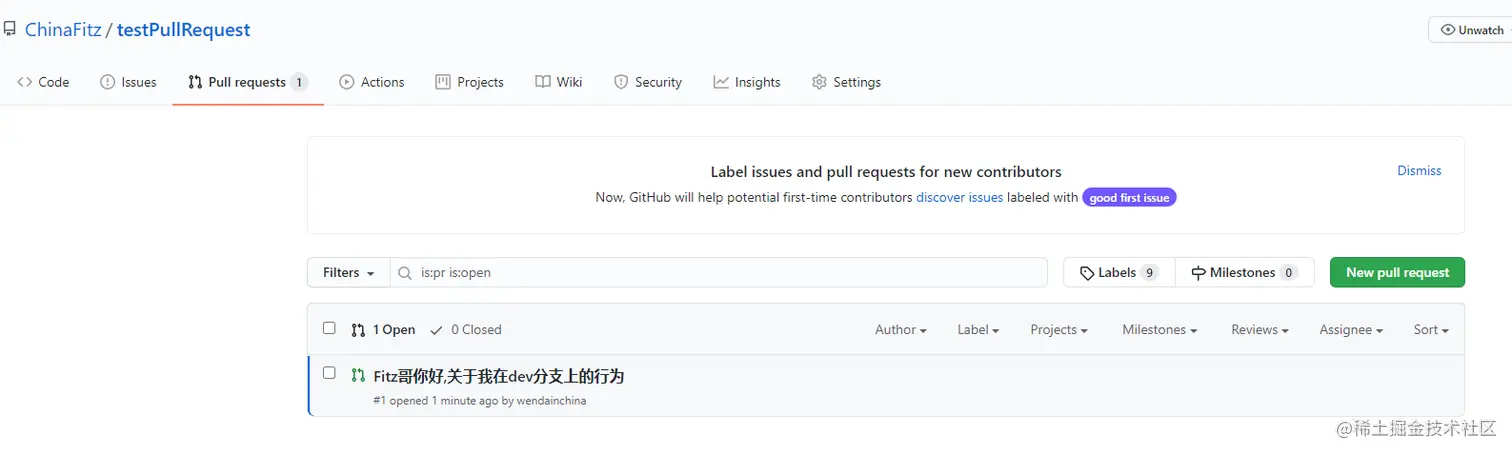
Task: Expand the Assignee filter dropdown
Action: [x=1351, y=329]
